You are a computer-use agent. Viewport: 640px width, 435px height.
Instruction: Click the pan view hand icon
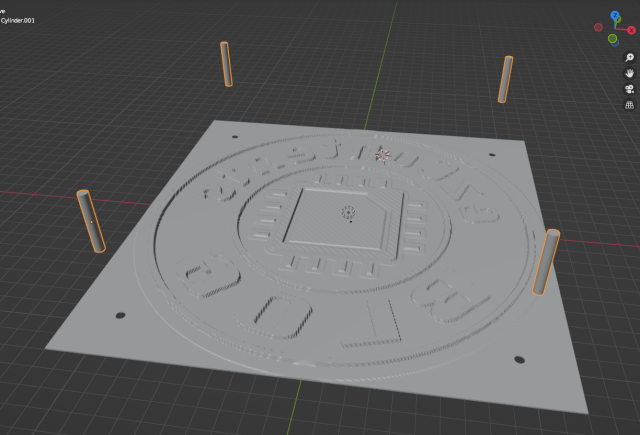pos(630,73)
